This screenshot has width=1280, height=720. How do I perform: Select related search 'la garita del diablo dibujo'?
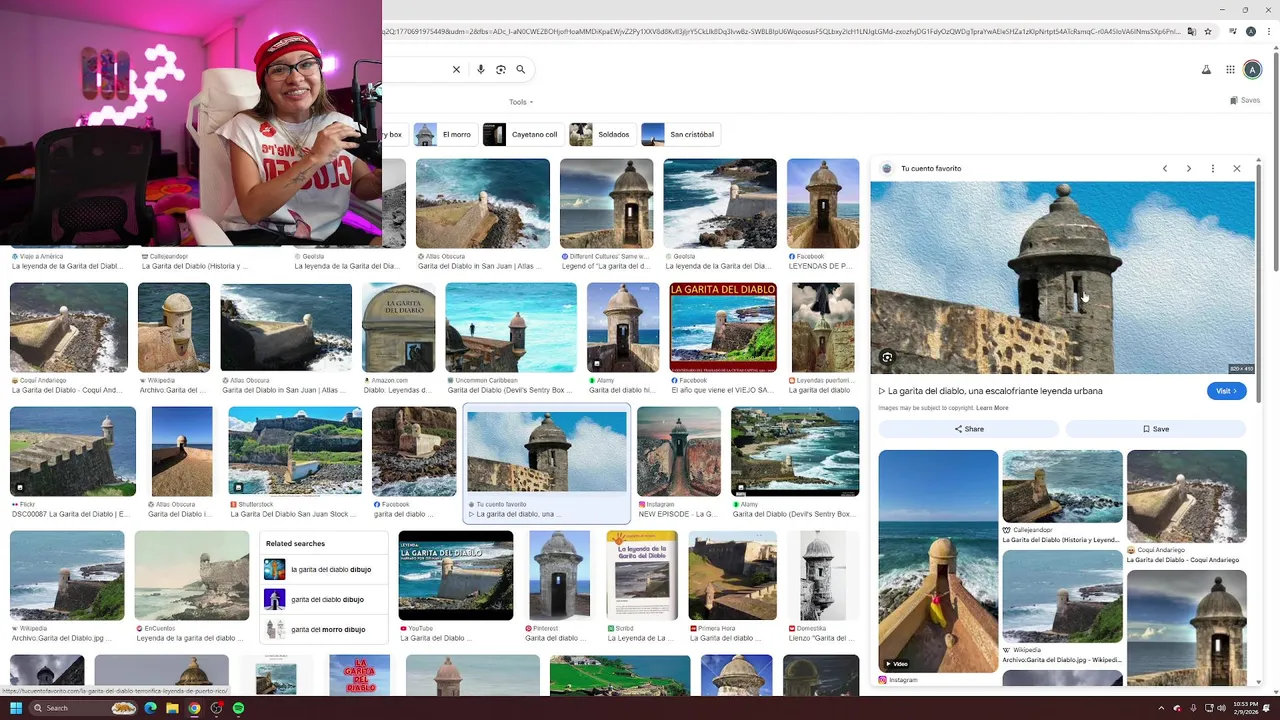(x=323, y=570)
